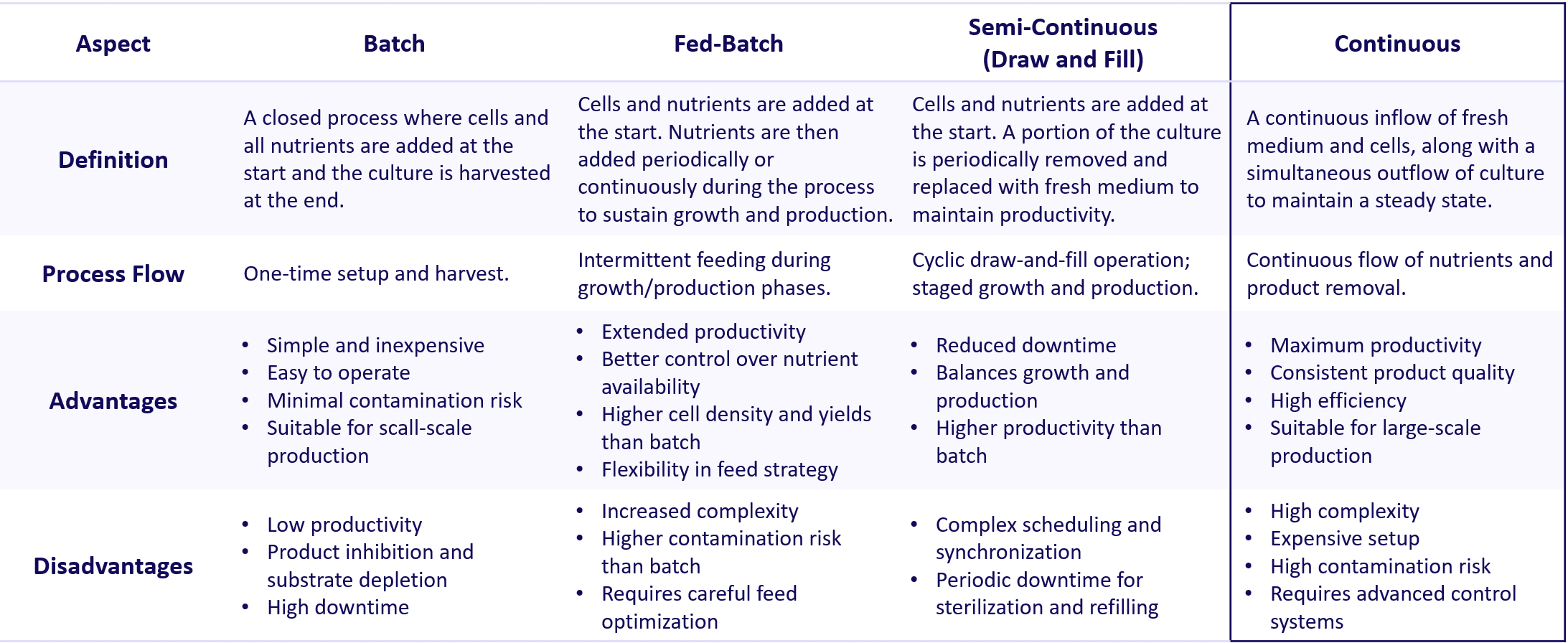Select the Process Flow row label

point(113,273)
